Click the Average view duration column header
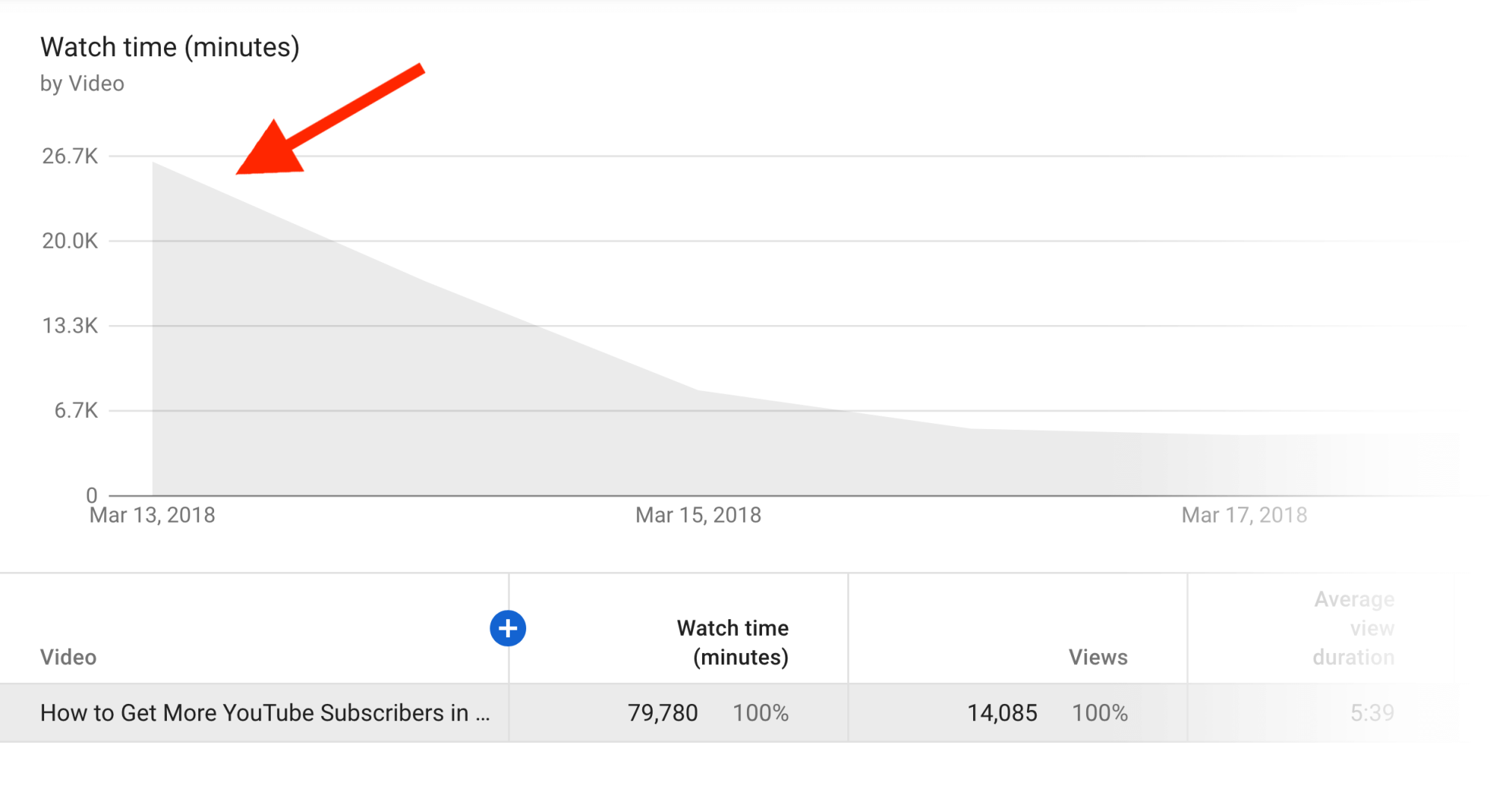 pyautogui.click(x=1353, y=628)
